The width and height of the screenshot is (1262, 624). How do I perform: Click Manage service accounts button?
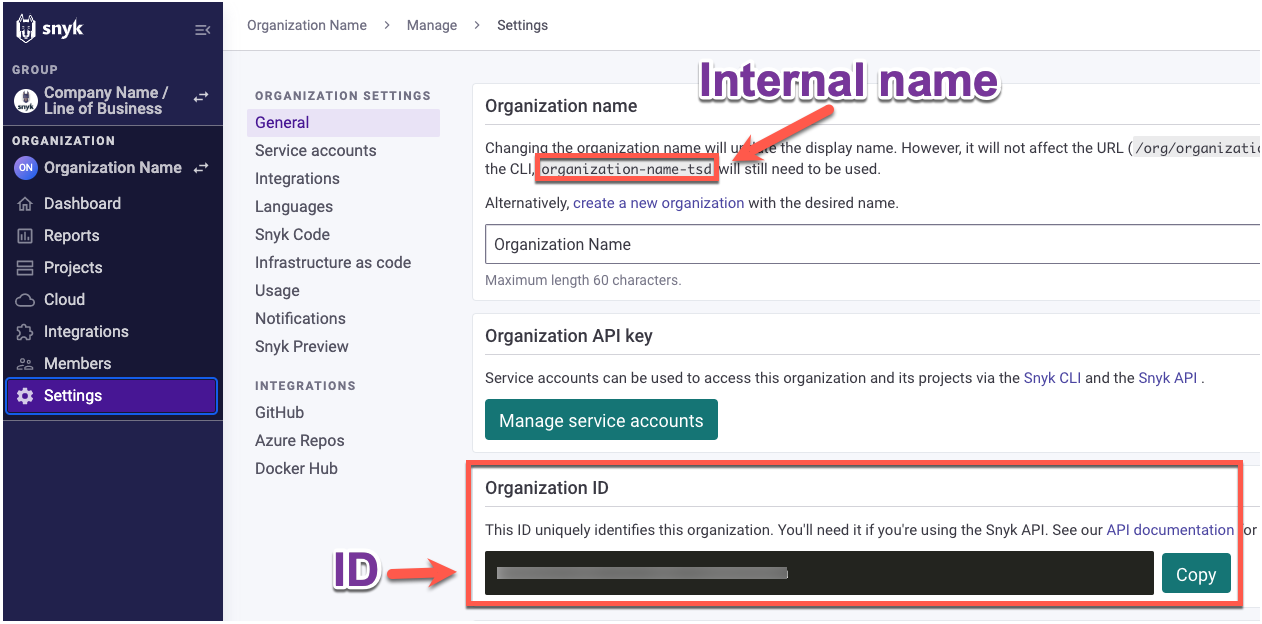601,420
